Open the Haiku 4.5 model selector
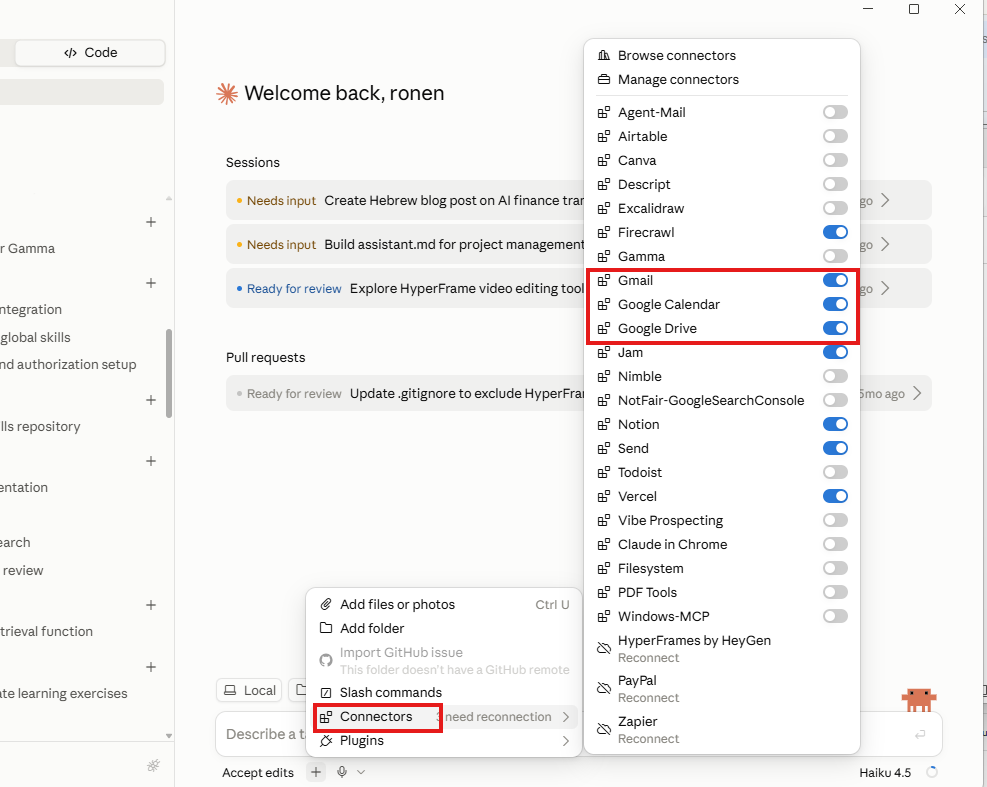This screenshot has height=787, width=987. coord(885,773)
